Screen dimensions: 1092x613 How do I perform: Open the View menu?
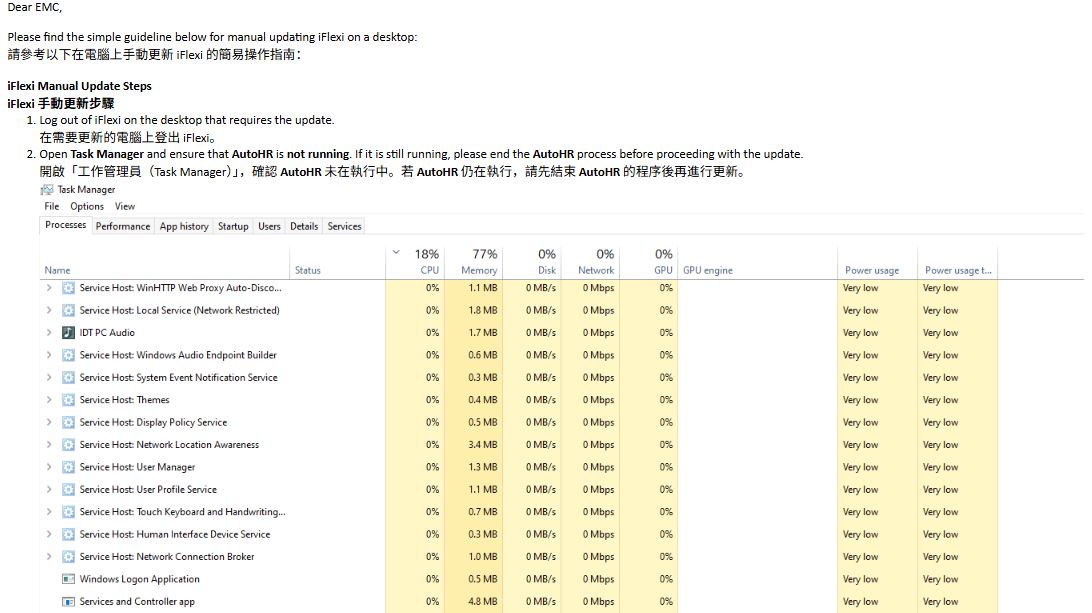tap(125, 206)
